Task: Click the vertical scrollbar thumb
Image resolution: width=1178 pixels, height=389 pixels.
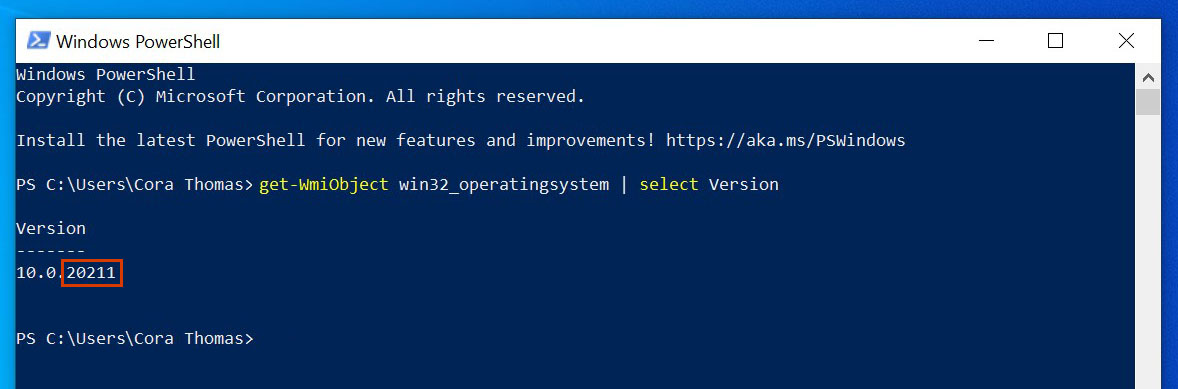Action: [x=1147, y=102]
